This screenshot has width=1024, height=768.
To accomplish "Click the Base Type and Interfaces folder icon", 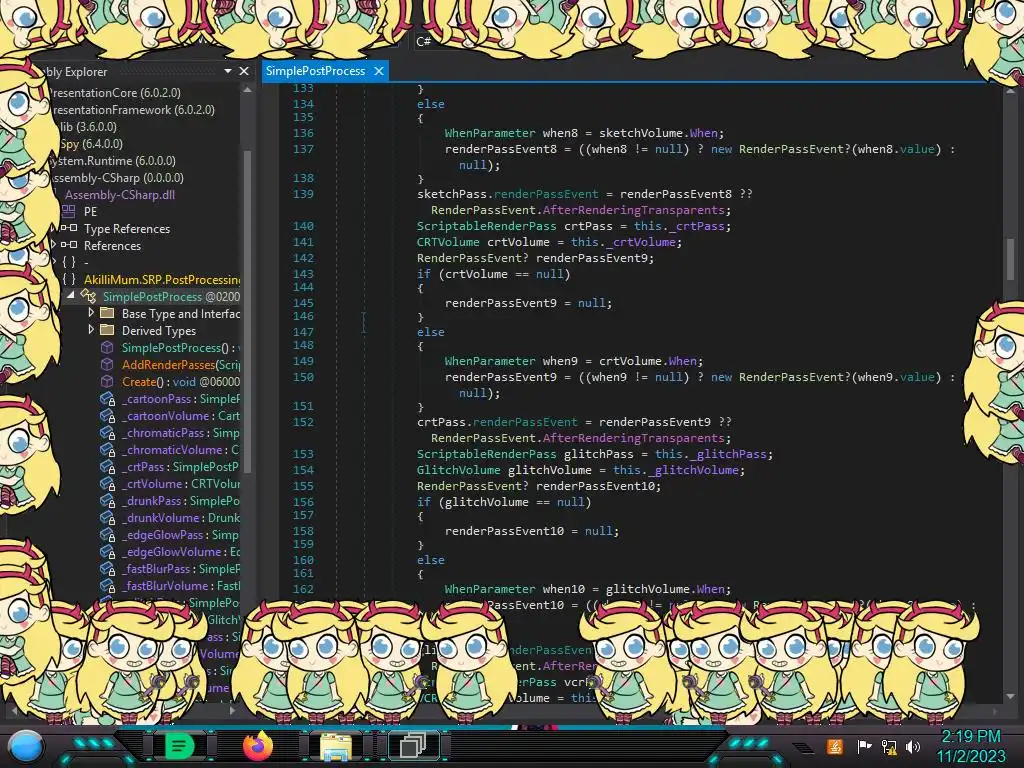I will coord(107,313).
